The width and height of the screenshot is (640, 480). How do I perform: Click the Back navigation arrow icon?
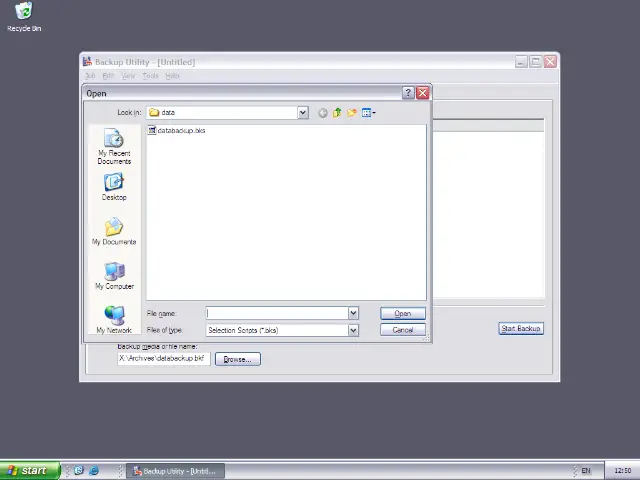[322, 113]
